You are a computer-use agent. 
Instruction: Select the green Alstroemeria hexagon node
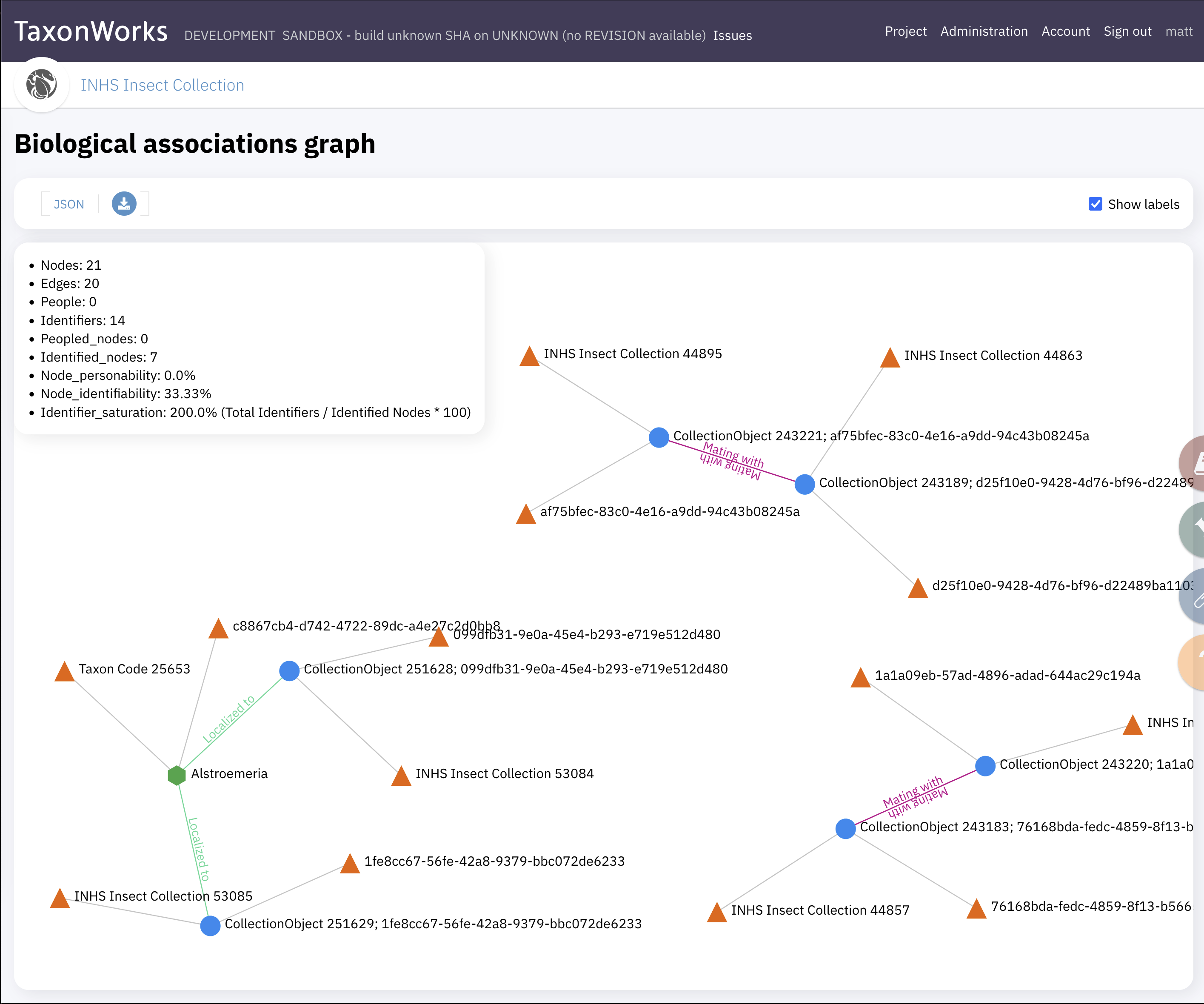(176, 775)
